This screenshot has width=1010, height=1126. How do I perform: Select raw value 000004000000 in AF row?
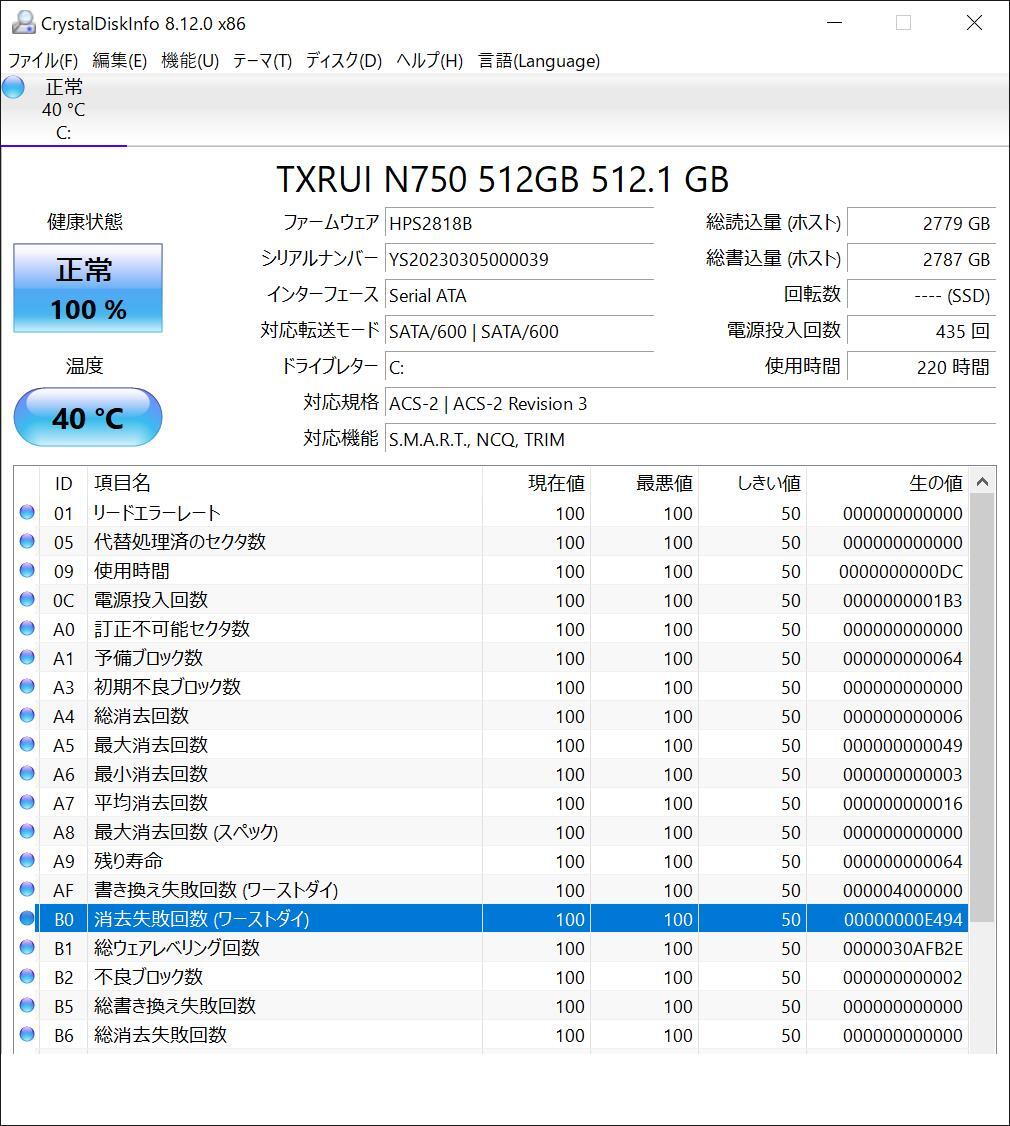(x=902, y=890)
